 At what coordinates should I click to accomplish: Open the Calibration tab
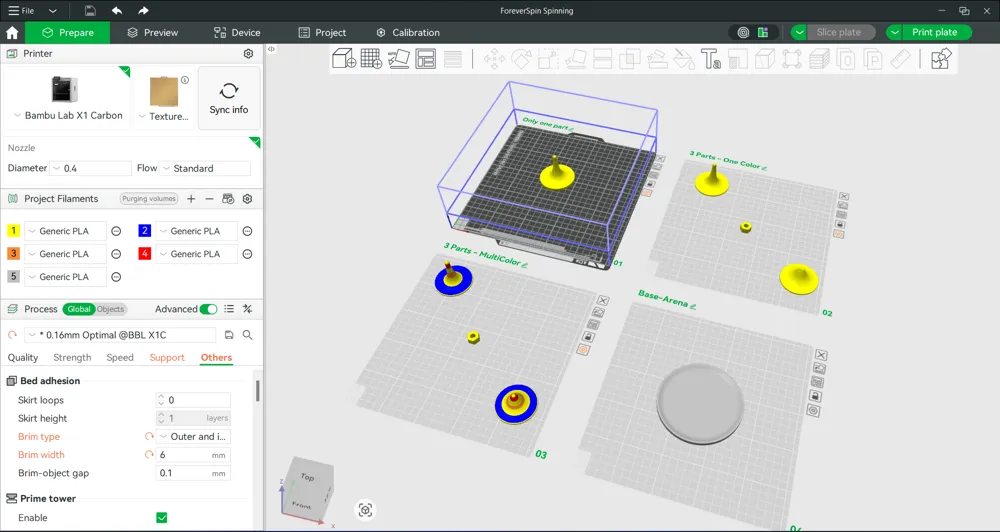(x=408, y=33)
